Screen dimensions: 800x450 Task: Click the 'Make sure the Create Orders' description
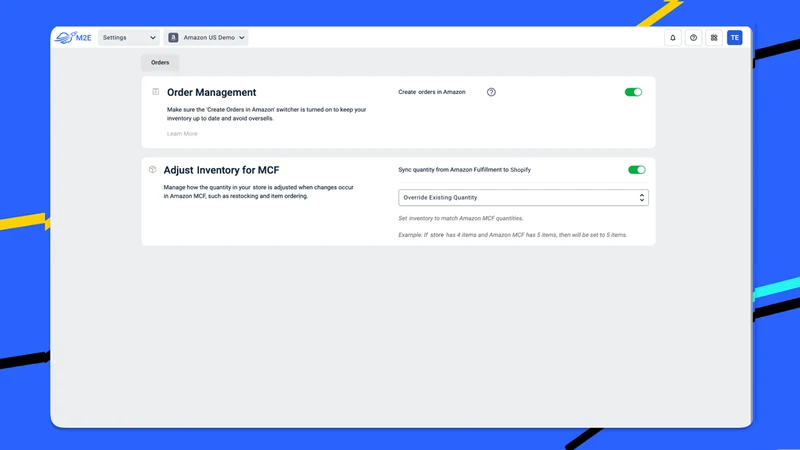pos(266,114)
